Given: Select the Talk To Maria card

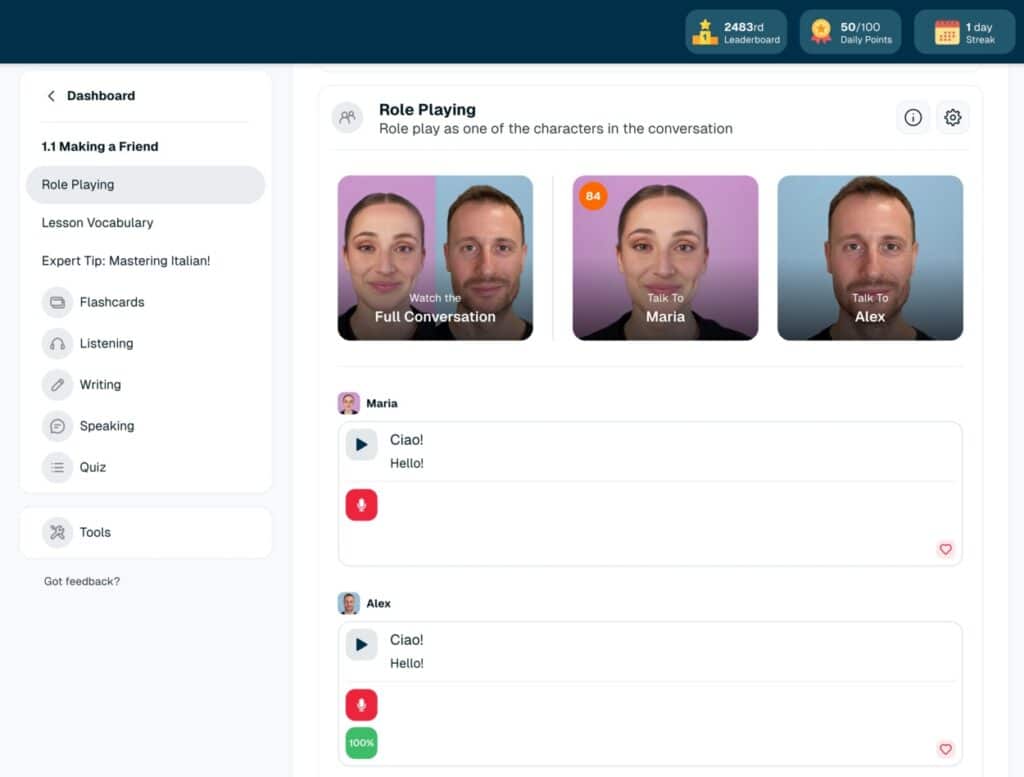Looking at the screenshot, I should (665, 258).
